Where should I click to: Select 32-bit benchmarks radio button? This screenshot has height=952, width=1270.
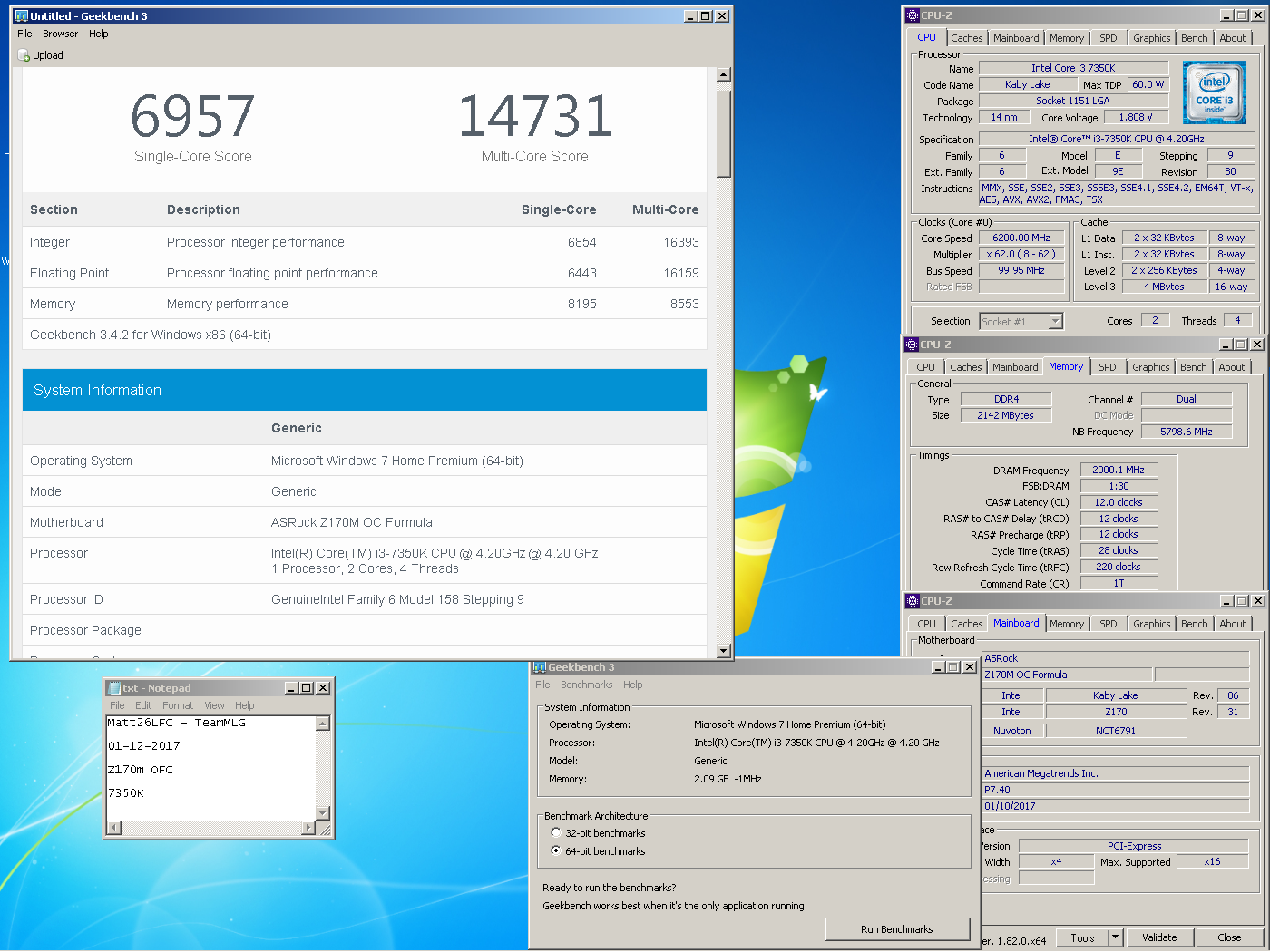[x=556, y=832]
